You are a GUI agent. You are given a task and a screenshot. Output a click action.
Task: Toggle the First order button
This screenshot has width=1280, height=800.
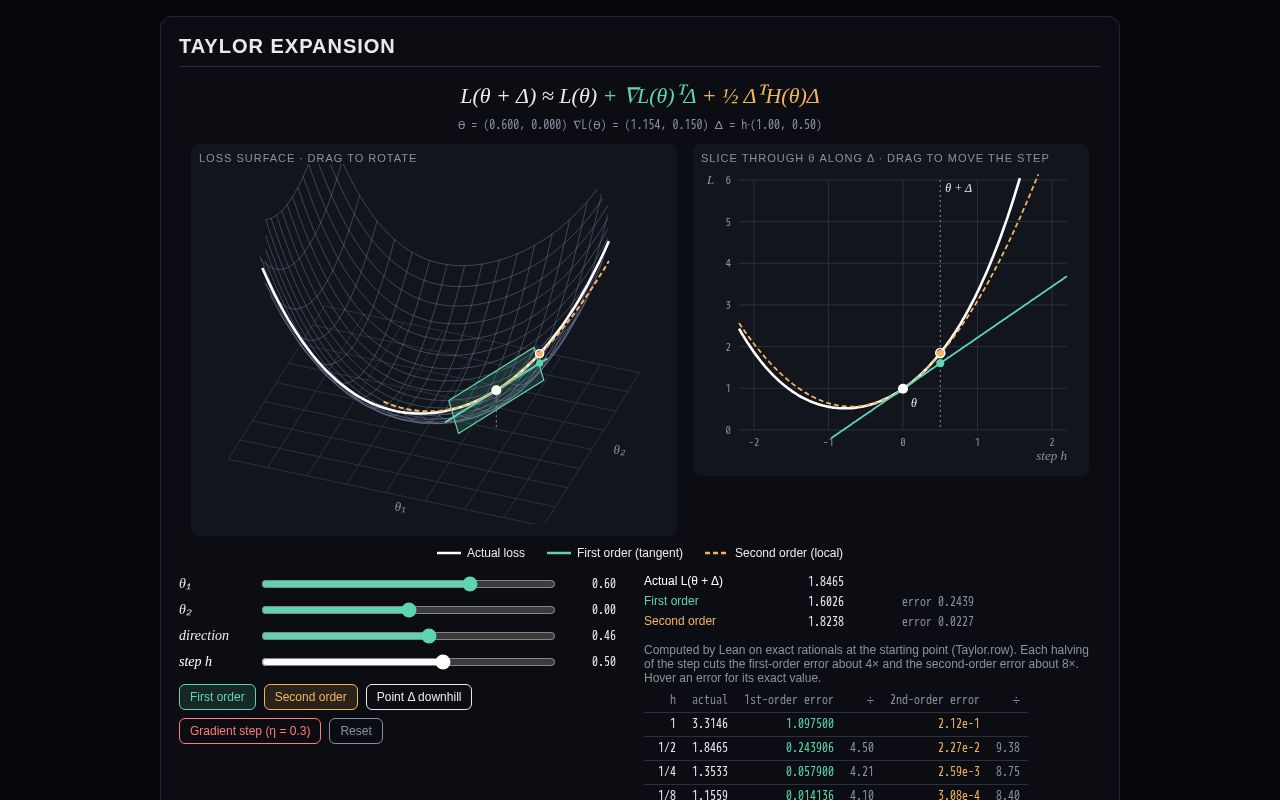pos(217,697)
